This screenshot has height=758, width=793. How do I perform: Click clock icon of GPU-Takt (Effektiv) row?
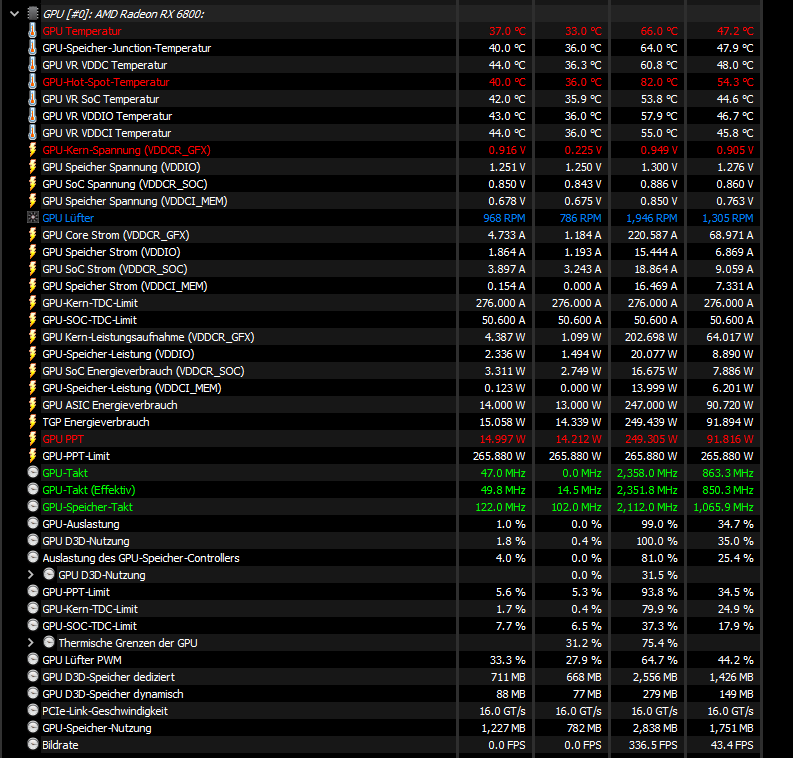pyautogui.click(x=33, y=489)
